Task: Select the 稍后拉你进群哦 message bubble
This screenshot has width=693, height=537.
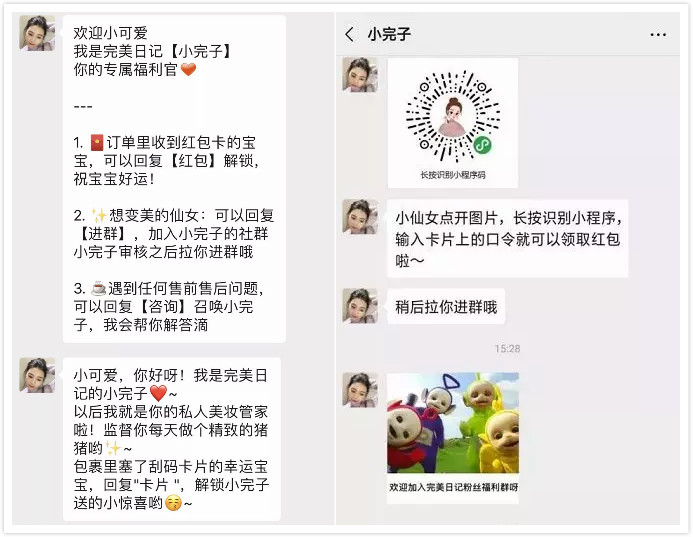Action: coord(446,306)
